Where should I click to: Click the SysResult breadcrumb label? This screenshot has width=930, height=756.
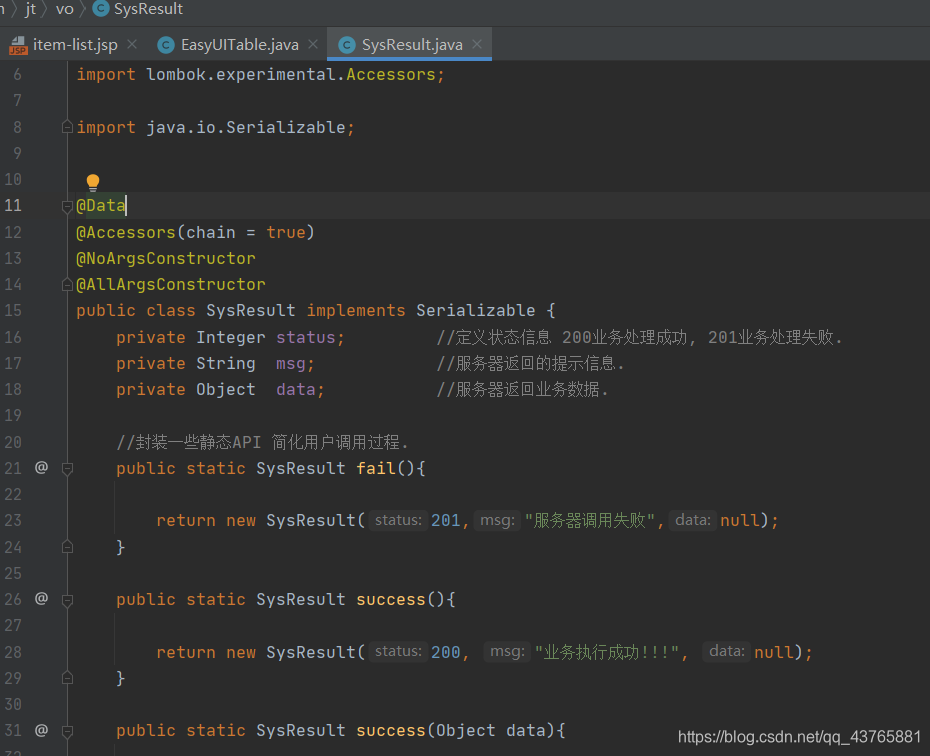pos(148,9)
